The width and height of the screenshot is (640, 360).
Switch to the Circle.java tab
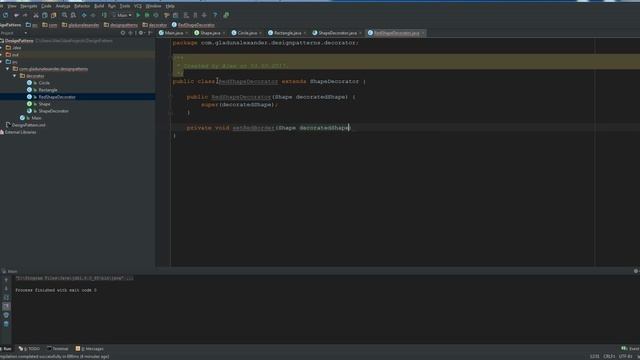(247, 33)
